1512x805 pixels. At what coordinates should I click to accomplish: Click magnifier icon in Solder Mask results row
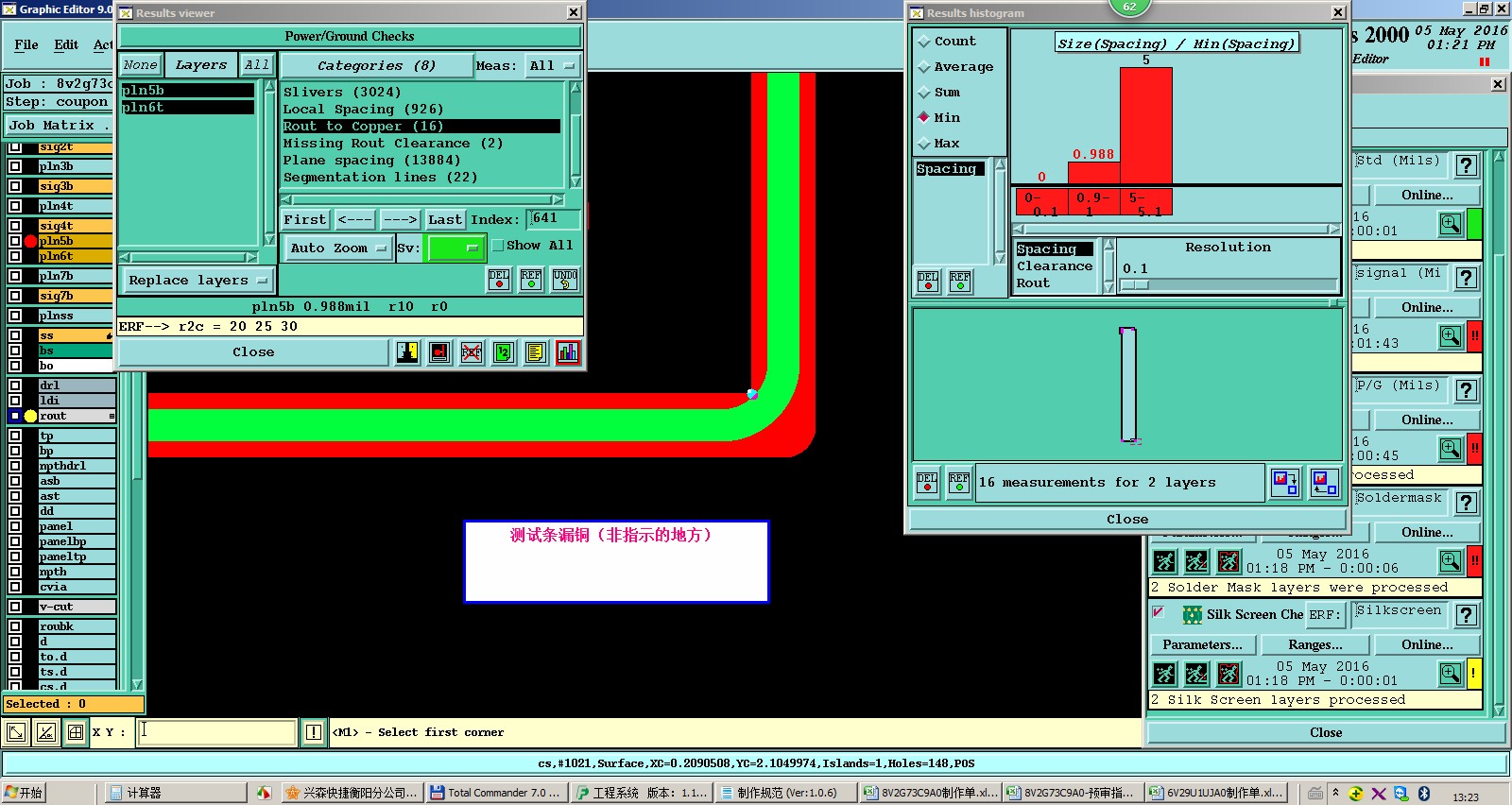coord(1451,561)
